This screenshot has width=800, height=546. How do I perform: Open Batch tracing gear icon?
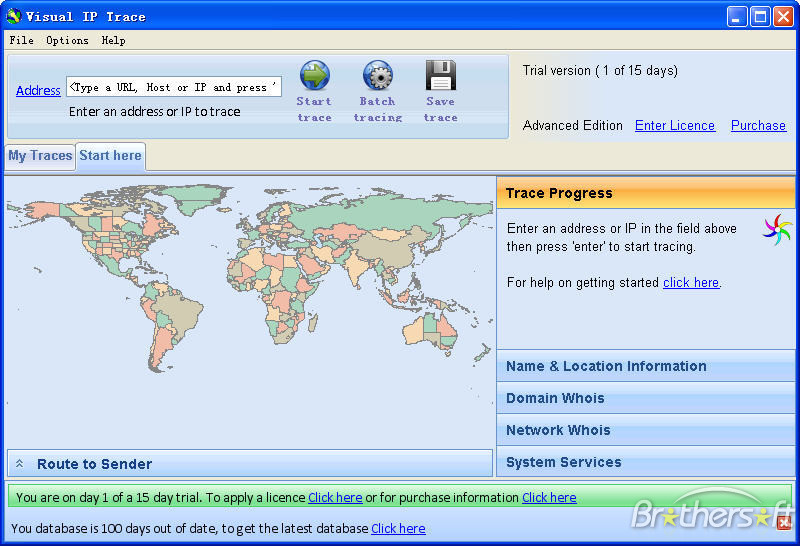click(x=378, y=76)
